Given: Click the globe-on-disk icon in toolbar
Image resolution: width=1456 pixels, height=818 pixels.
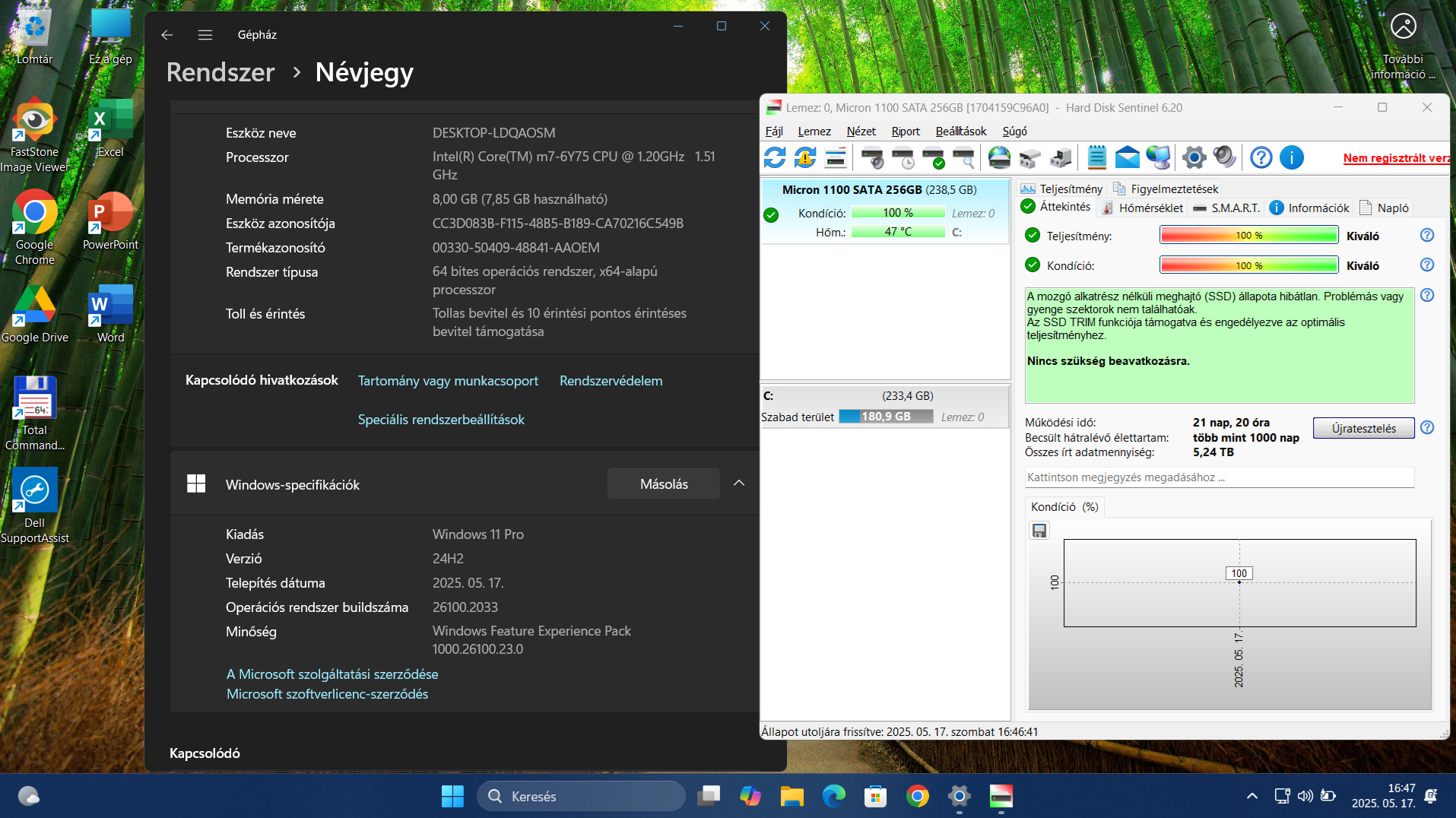Looking at the screenshot, I should click(999, 157).
